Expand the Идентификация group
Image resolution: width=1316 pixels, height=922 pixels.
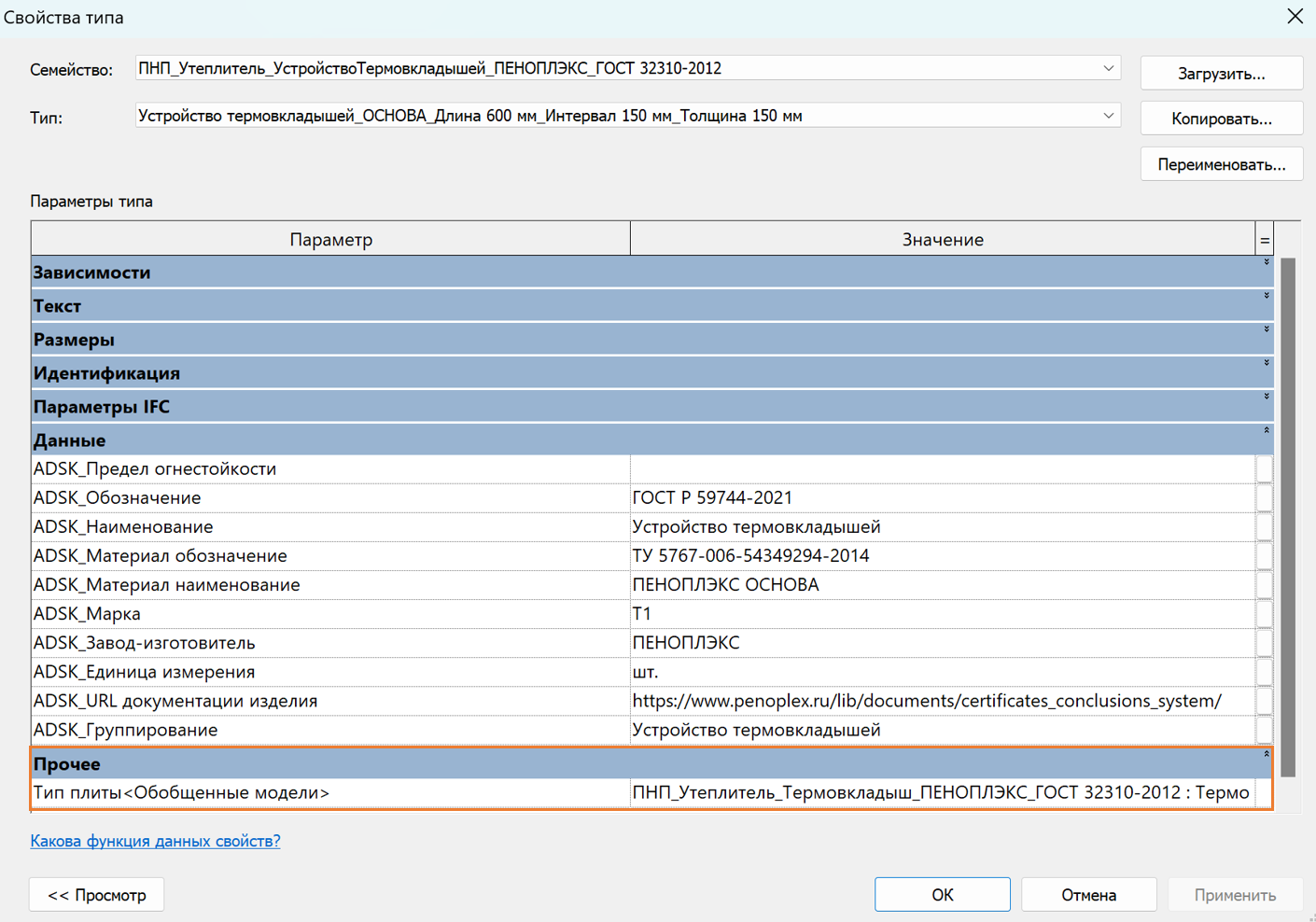[x=1267, y=364]
